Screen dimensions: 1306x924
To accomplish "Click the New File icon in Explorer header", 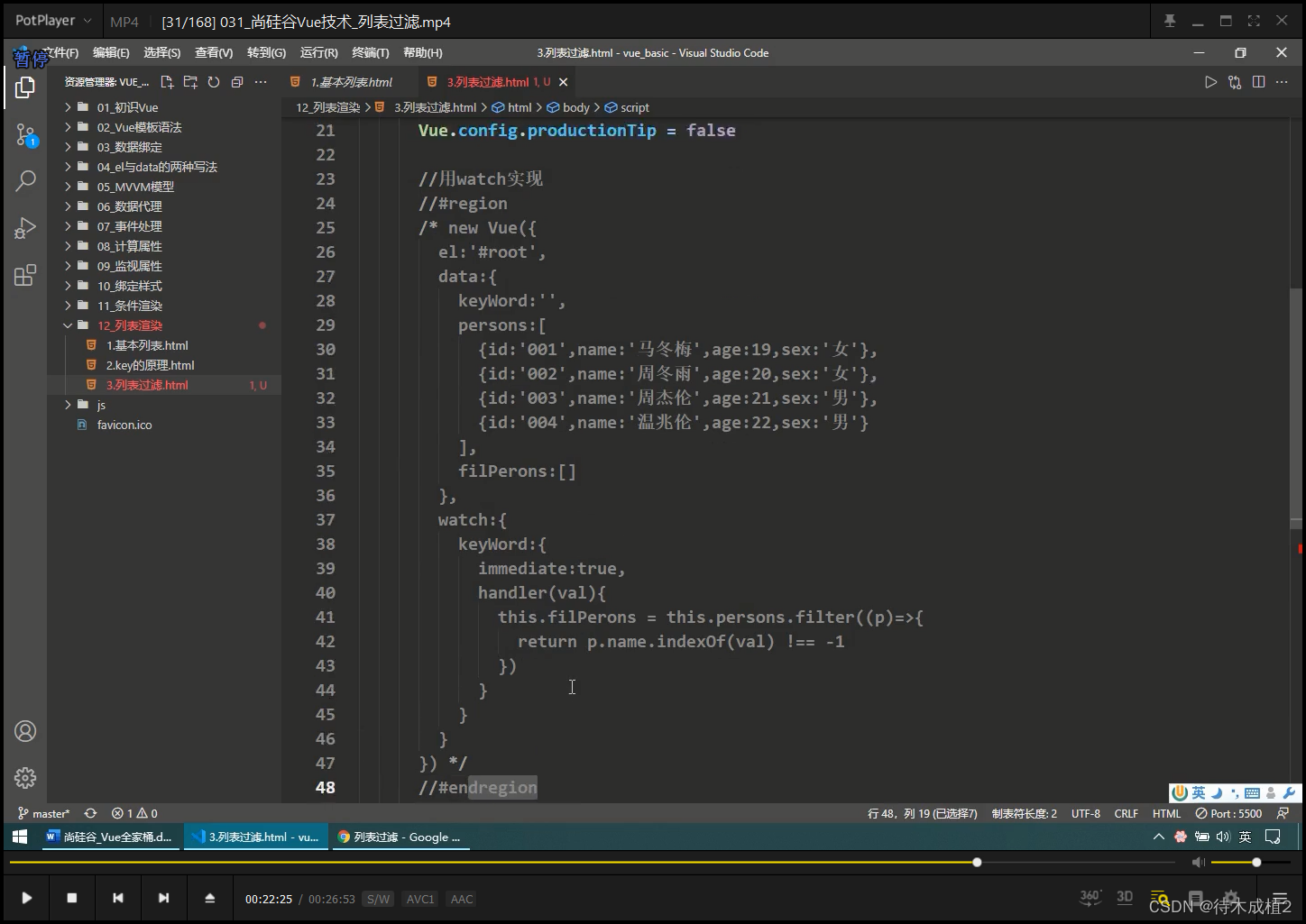I will pyautogui.click(x=167, y=82).
